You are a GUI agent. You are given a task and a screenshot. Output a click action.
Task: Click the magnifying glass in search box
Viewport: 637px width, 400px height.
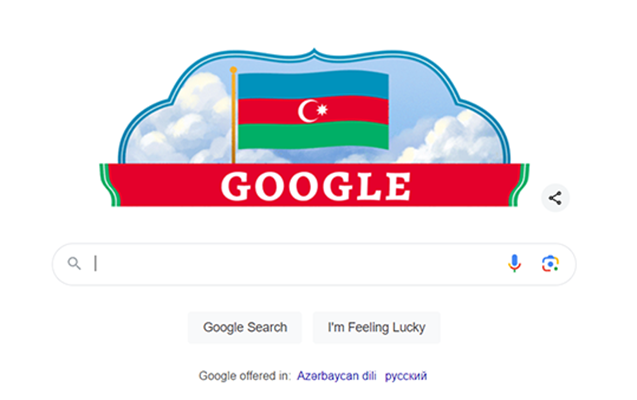[x=74, y=264]
